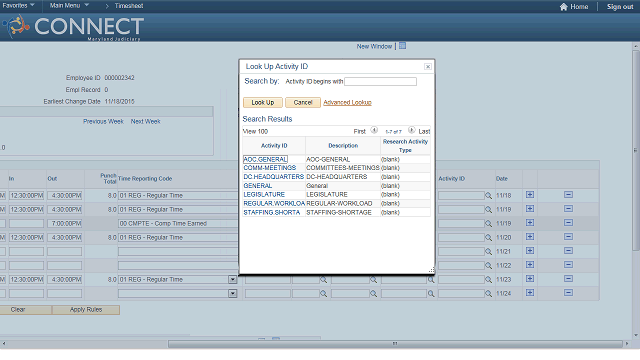
Task: Sort by Activity ID column header
Action: [x=274, y=146]
